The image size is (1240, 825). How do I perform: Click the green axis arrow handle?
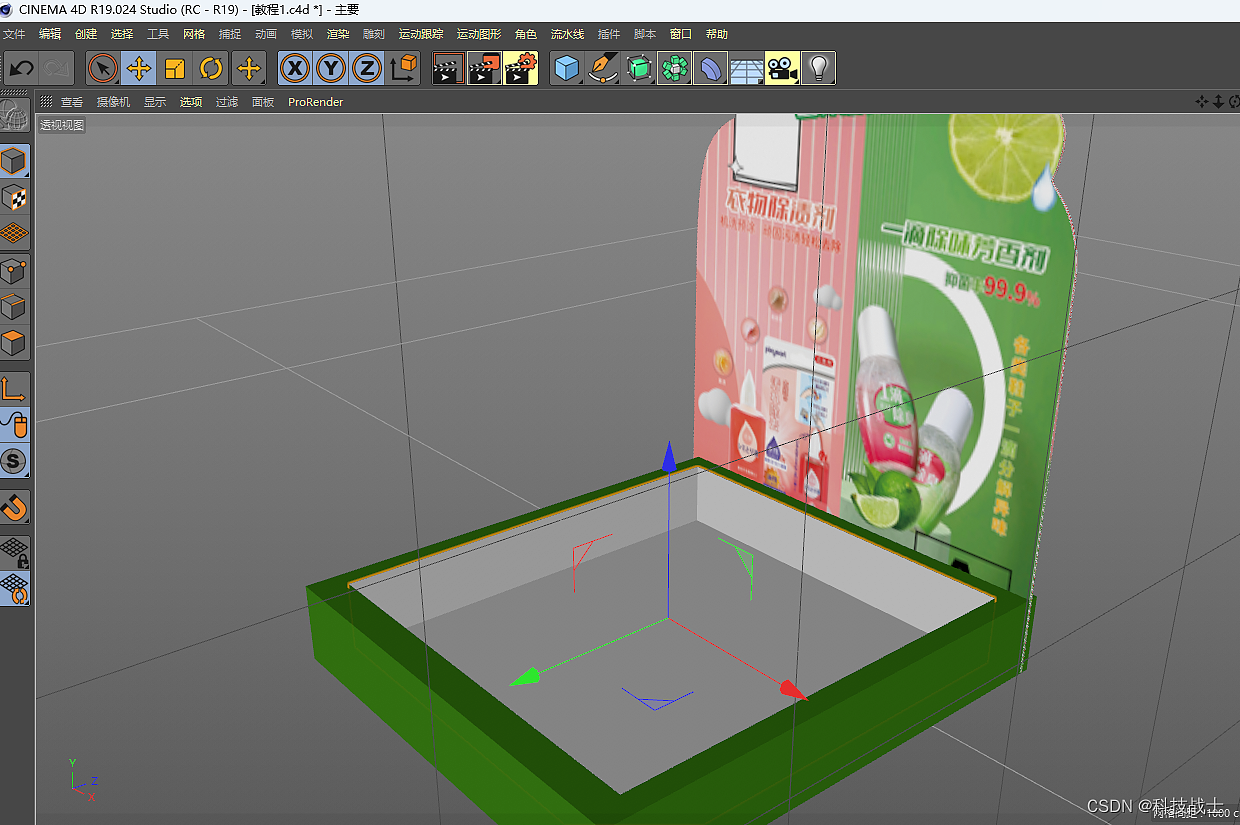[x=524, y=676]
